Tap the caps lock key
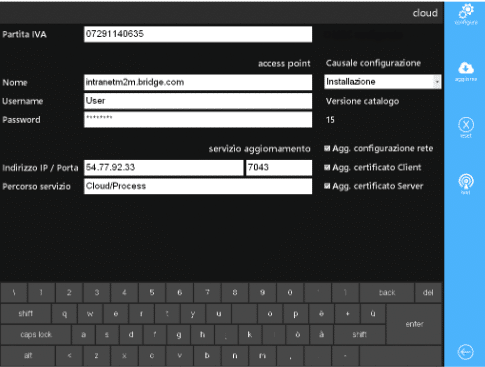Screen dimensions: 485x367 click(x=36, y=334)
